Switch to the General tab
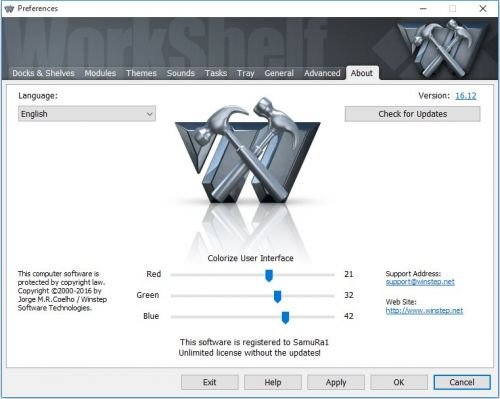500x399 pixels. tap(279, 73)
